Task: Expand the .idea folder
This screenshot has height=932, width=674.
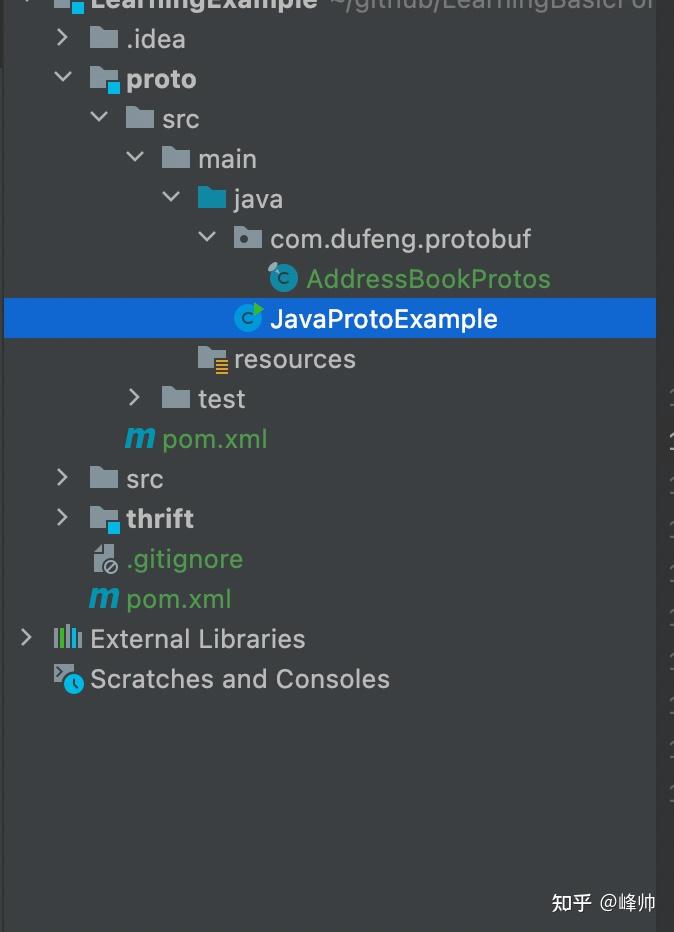Action: click(x=61, y=38)
